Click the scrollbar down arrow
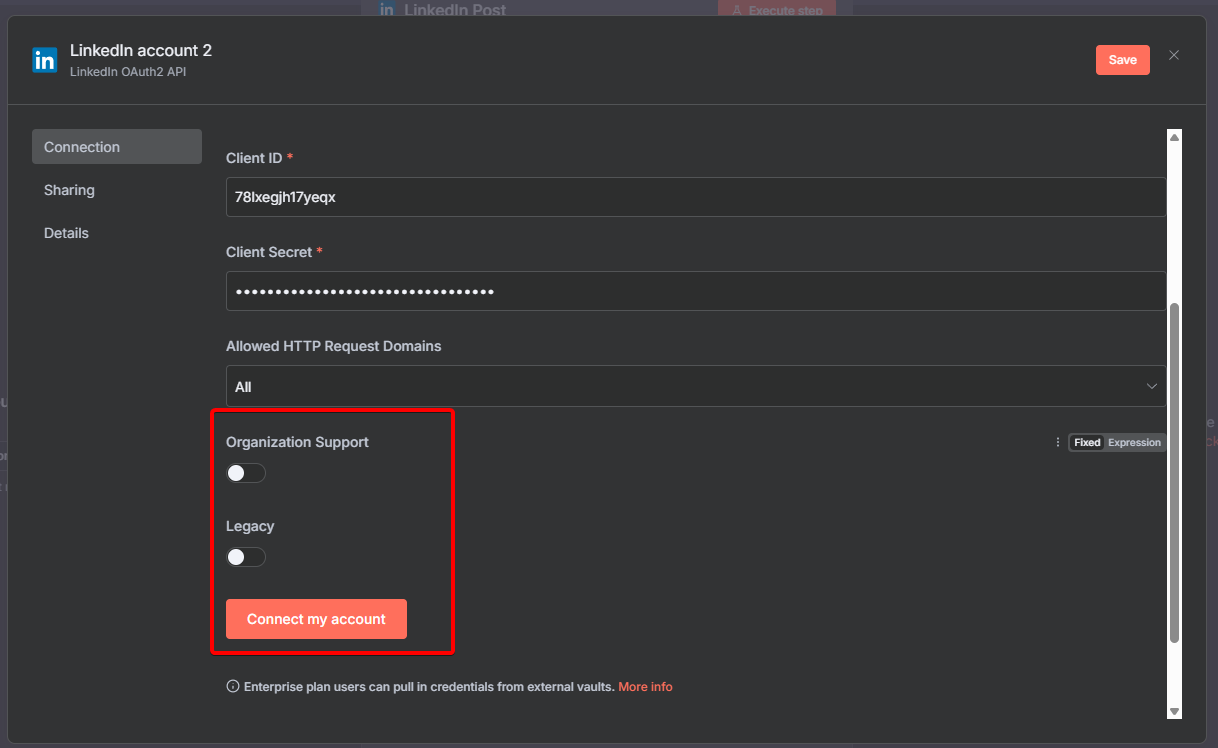 click(1175, 711)
